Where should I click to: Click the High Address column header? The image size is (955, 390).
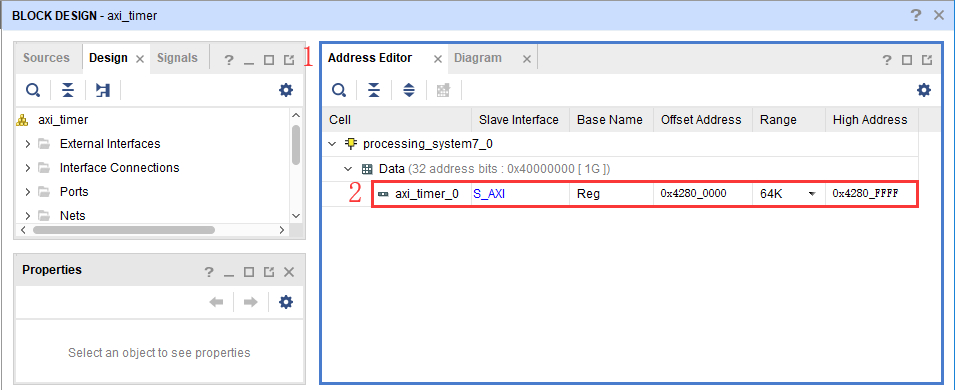coord(872,119)
